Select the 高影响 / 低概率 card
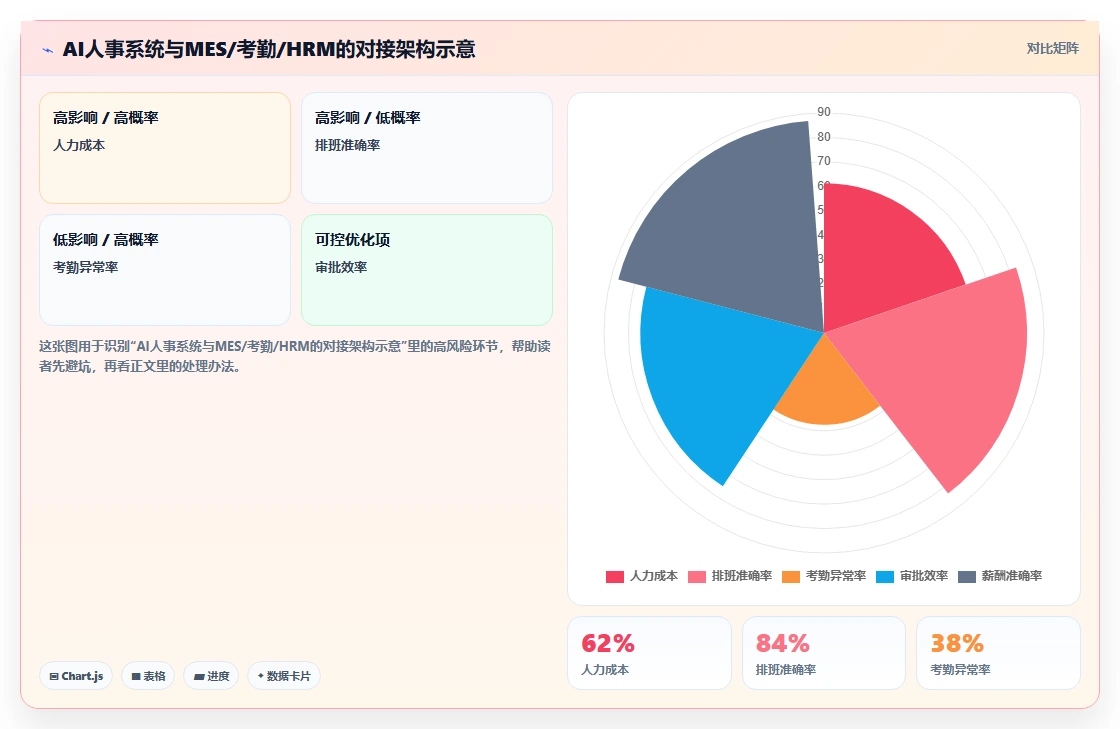 (427, 148)
